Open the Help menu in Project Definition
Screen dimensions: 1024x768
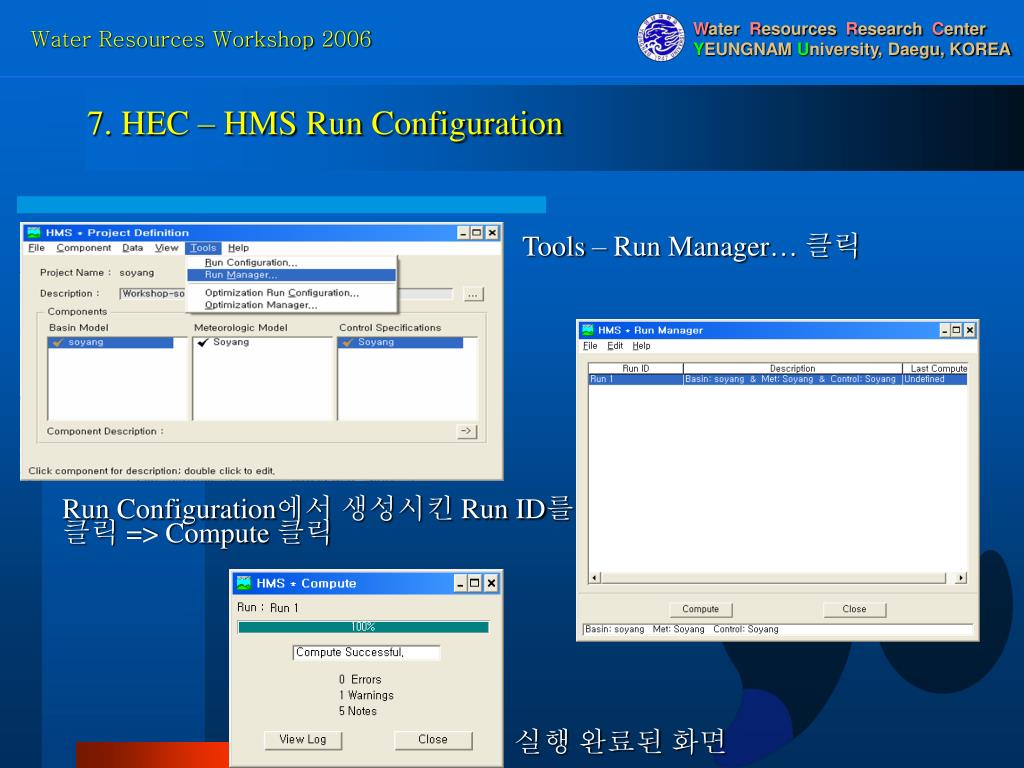pos(238,248)
